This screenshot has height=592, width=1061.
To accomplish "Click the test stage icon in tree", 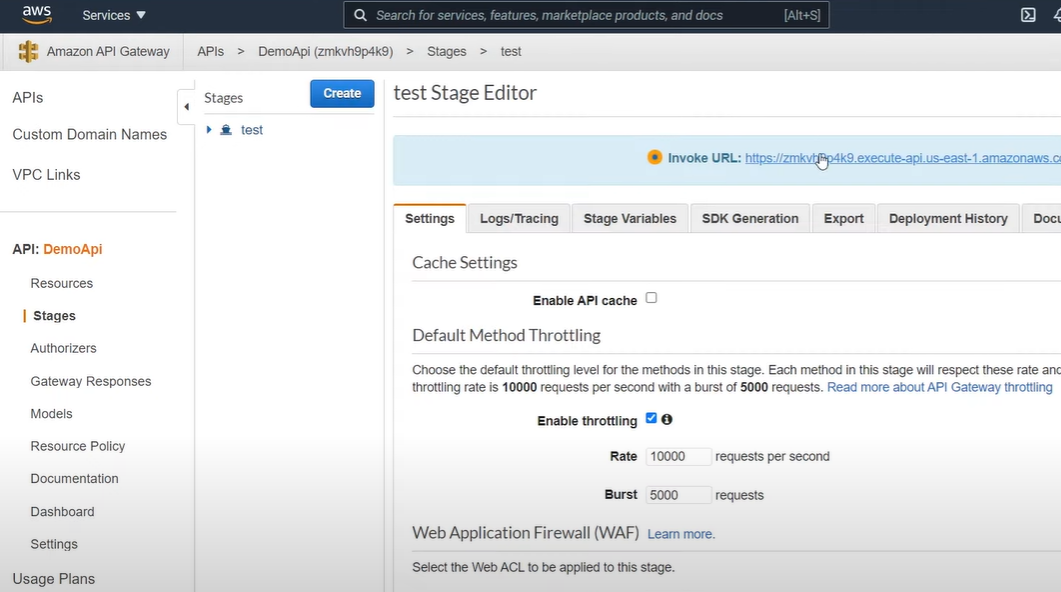I will coord(226,129).
